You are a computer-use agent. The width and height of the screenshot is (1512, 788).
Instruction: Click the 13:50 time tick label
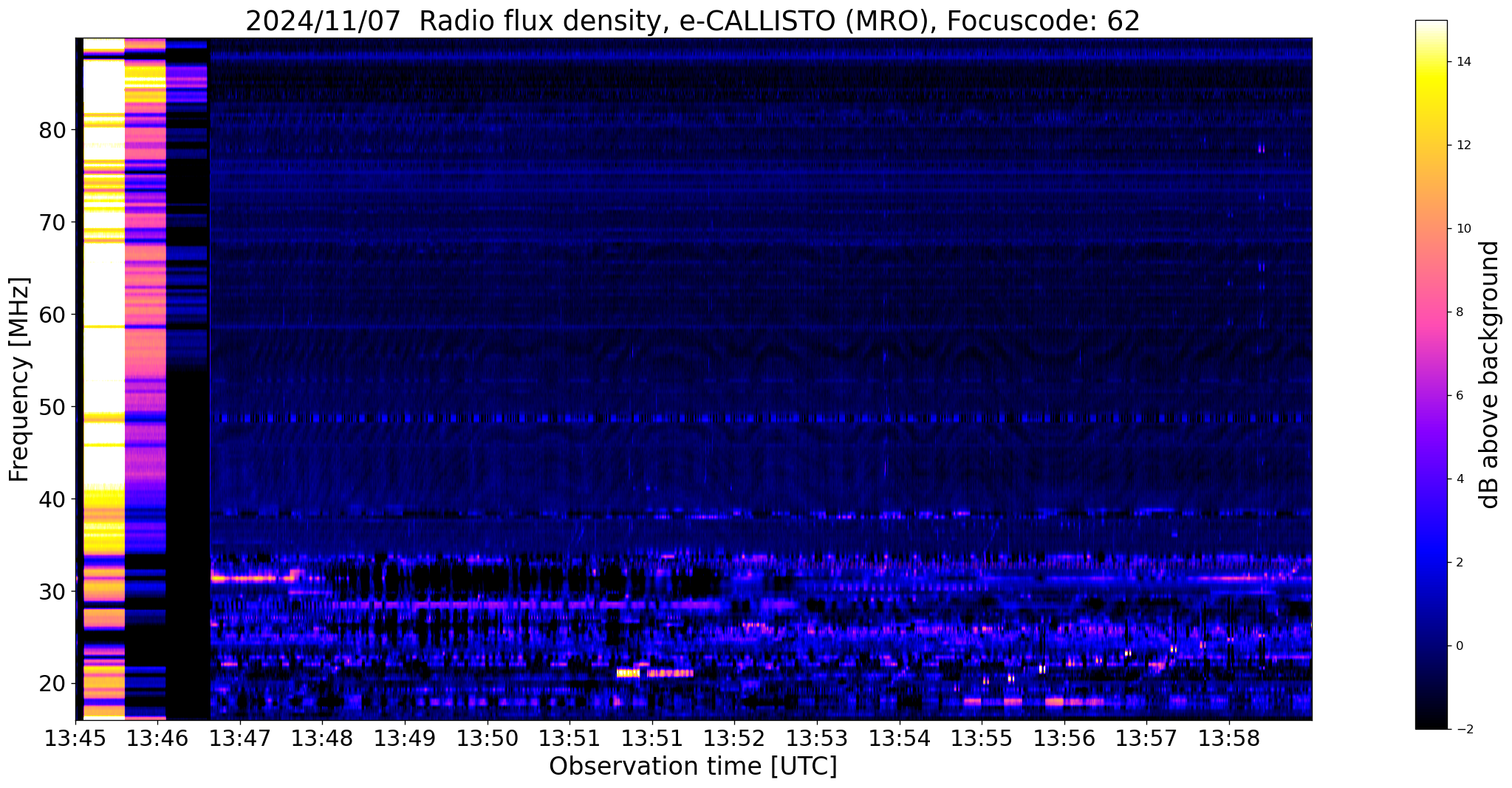pyautogui.click(x=487, y=738)
